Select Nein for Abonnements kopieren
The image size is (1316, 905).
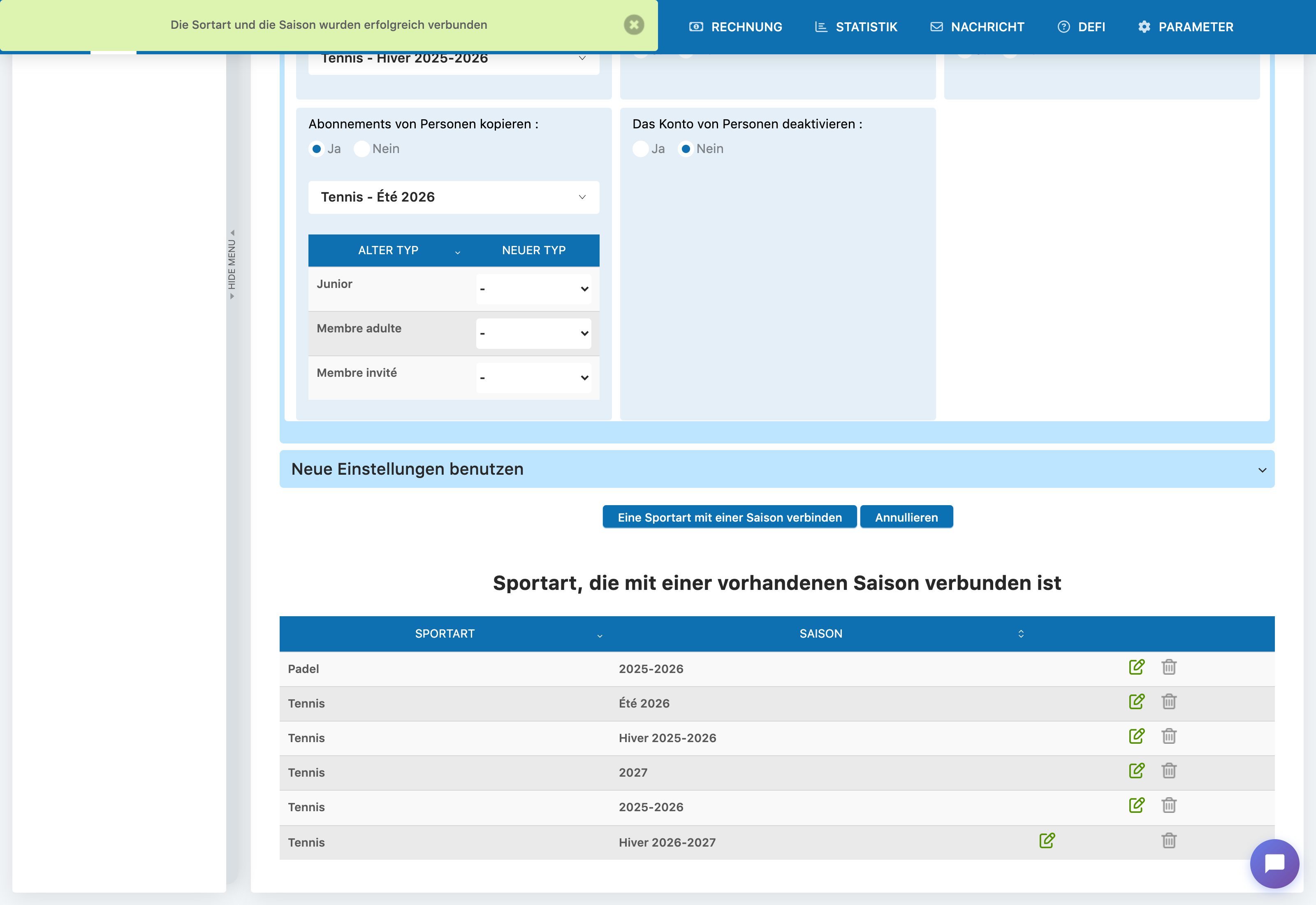click(x=361, y=149)
